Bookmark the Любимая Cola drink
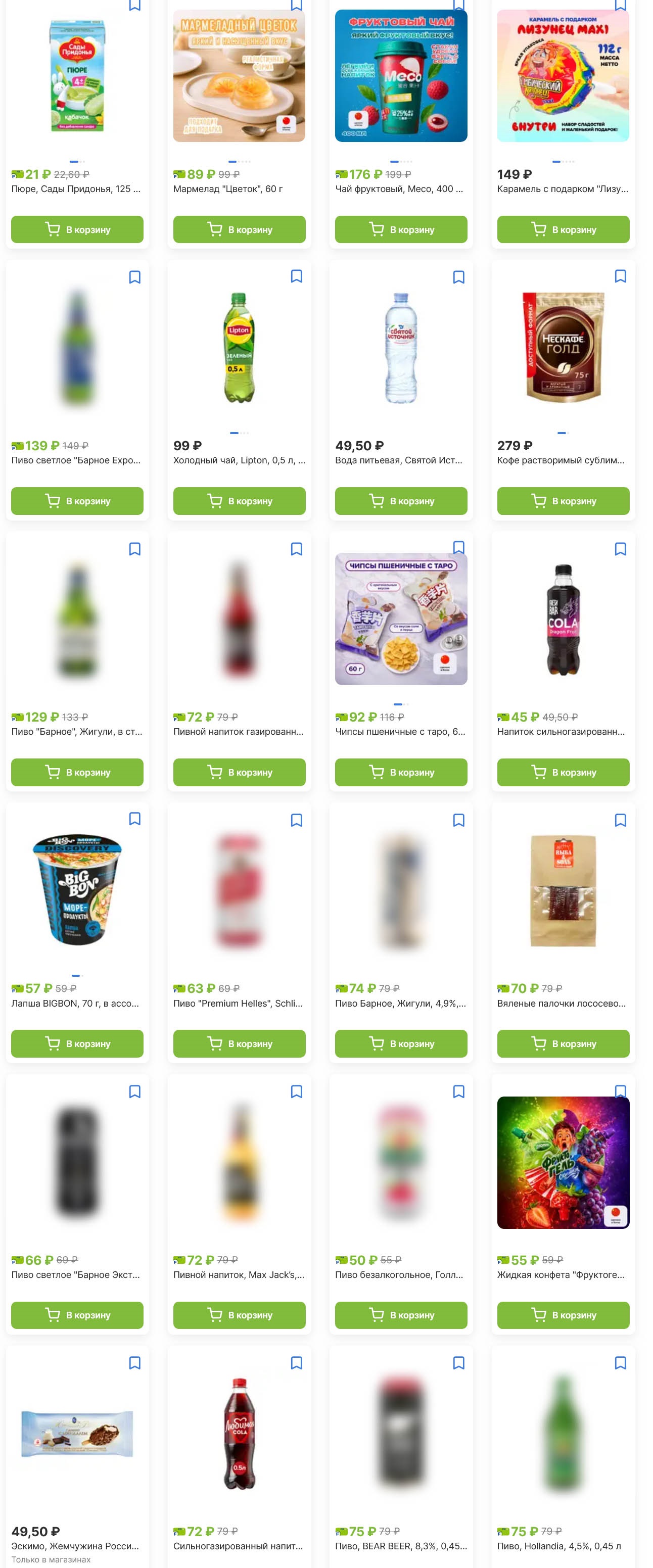 point(296,1363)
